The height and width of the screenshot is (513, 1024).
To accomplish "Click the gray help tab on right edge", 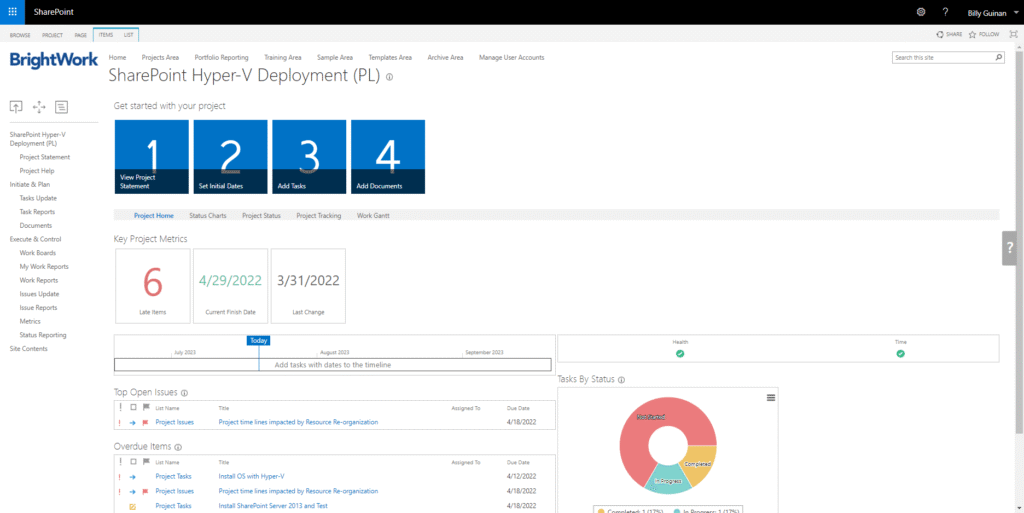I will [1011, 248].
